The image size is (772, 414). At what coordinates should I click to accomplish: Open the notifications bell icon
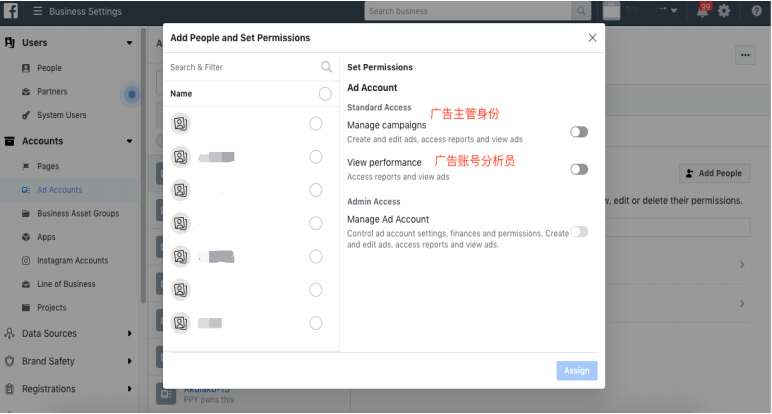click(x=703, y=11)
